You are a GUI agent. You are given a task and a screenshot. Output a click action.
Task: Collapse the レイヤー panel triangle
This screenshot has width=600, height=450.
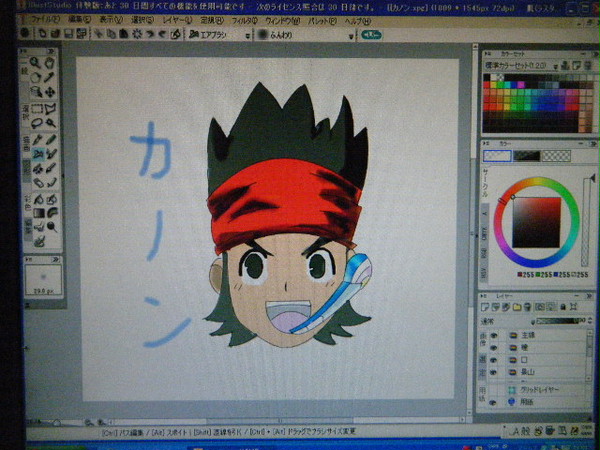tap(484, 296)
